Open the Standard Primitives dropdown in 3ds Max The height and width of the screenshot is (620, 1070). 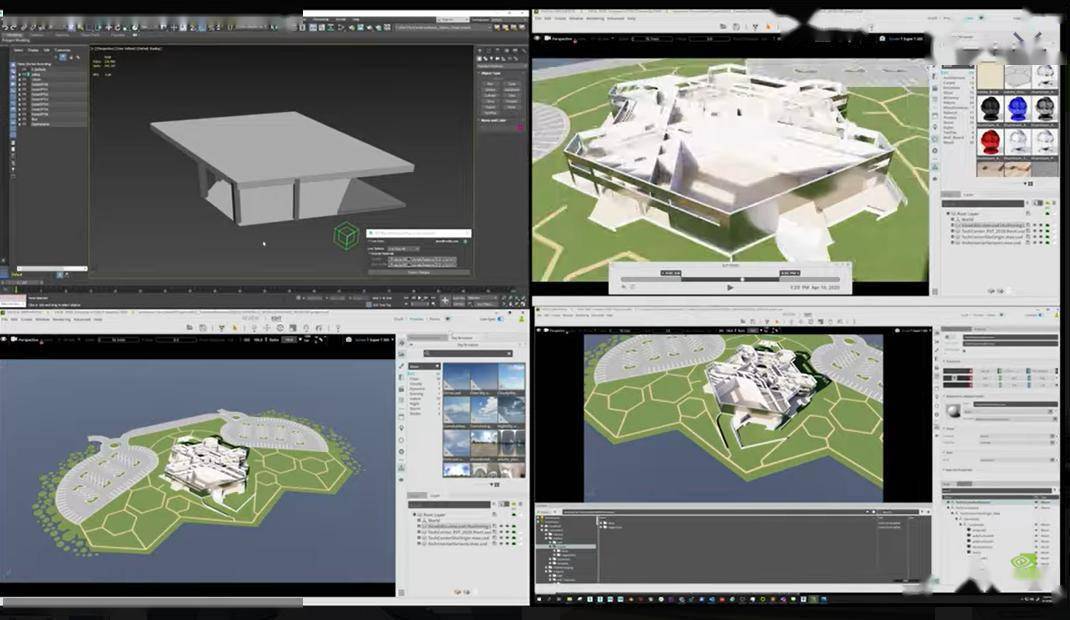[500, 66]
